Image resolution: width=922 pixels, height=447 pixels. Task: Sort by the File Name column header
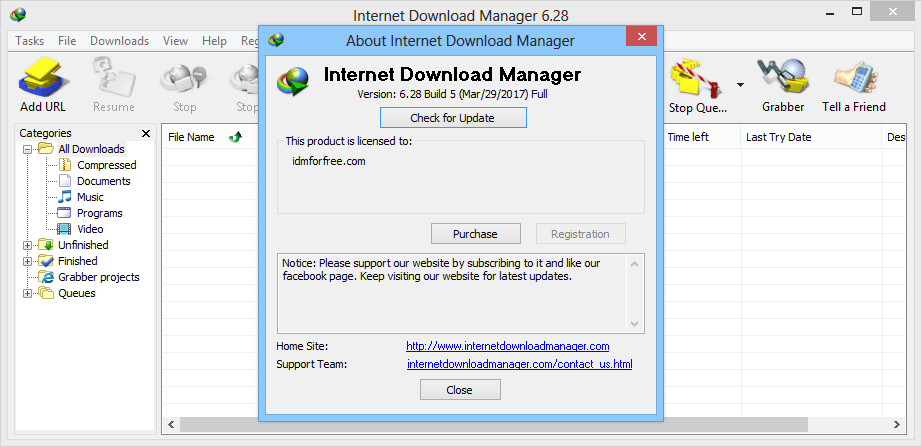192,137
